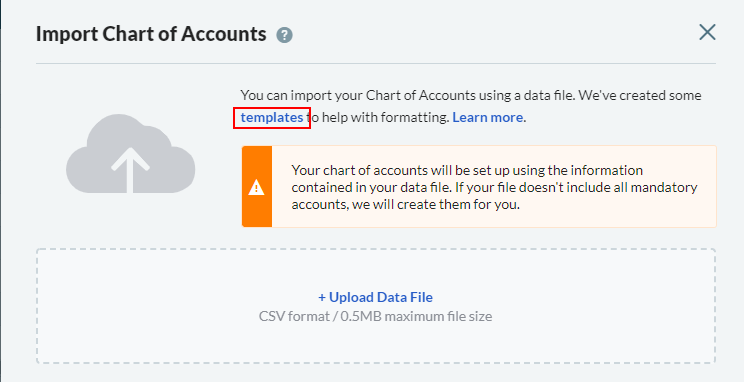Click the plus sign before Upload Data File
Image resolution: width=744 pixels, height=382 pixels.
coord(322,298)
